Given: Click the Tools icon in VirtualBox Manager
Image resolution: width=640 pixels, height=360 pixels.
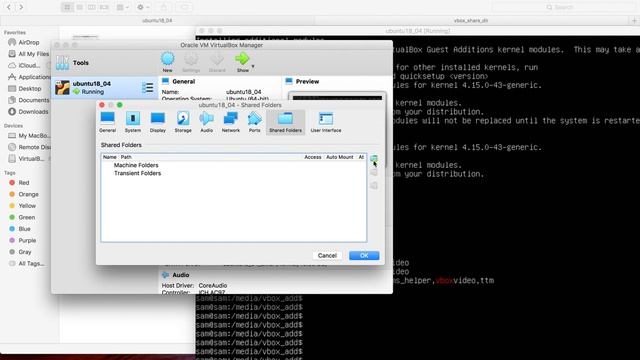Looking at the screenshot, I should pyautogui.click(x=62, y=63).
